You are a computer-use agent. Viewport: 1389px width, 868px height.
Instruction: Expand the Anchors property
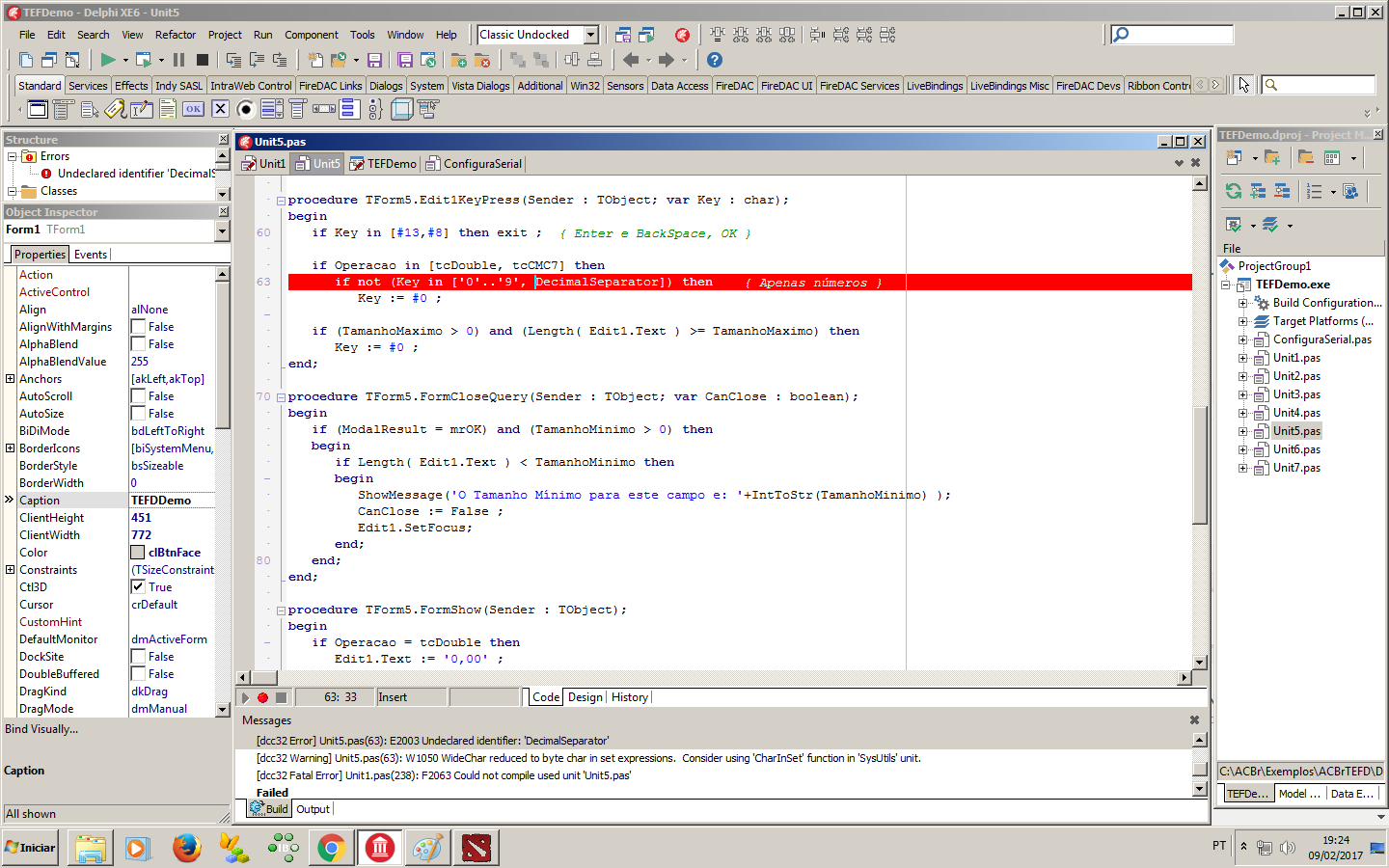[10, 379]
